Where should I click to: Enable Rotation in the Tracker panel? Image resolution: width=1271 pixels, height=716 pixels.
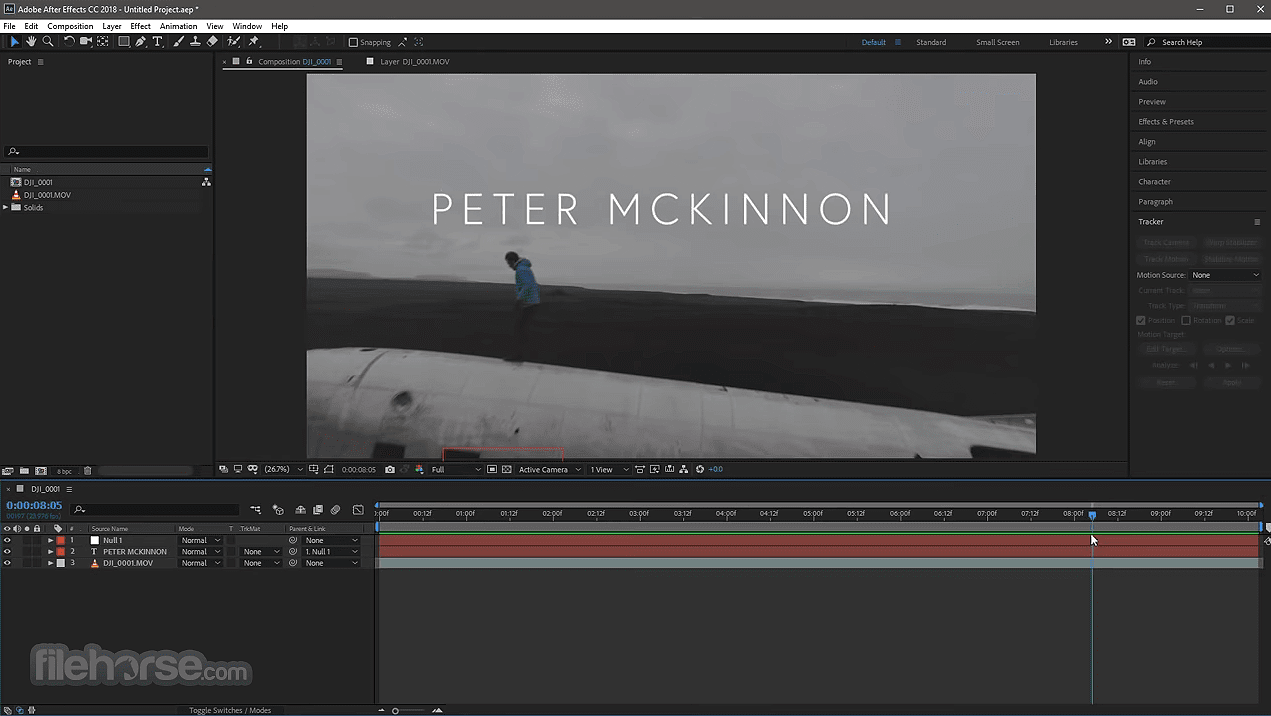click(x=1184, y=320)
